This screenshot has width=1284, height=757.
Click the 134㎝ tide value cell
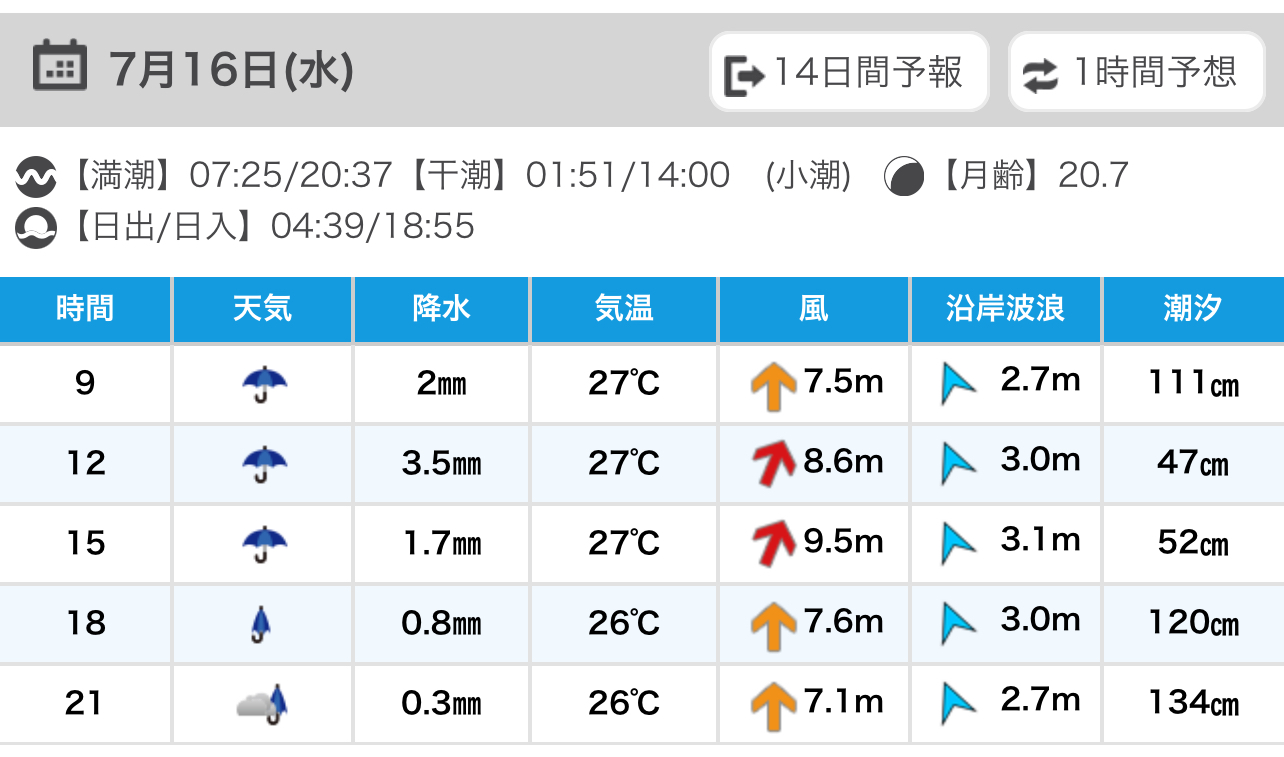[x=1193, y=703]
